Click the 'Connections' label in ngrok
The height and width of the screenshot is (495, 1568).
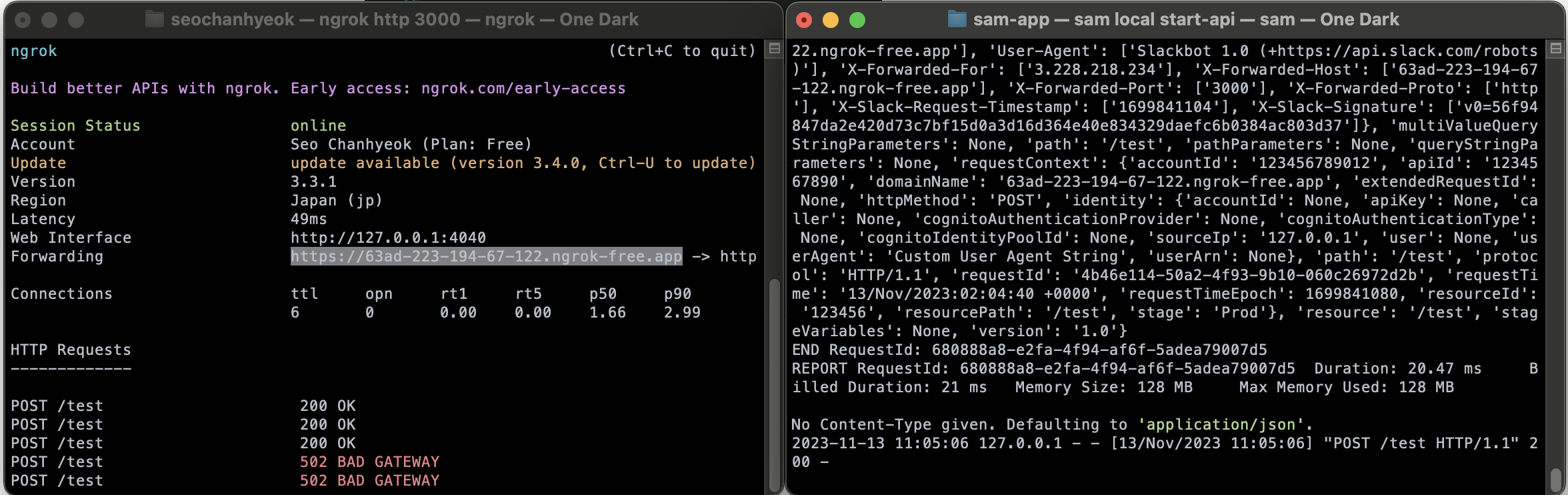tap(61, 294)
